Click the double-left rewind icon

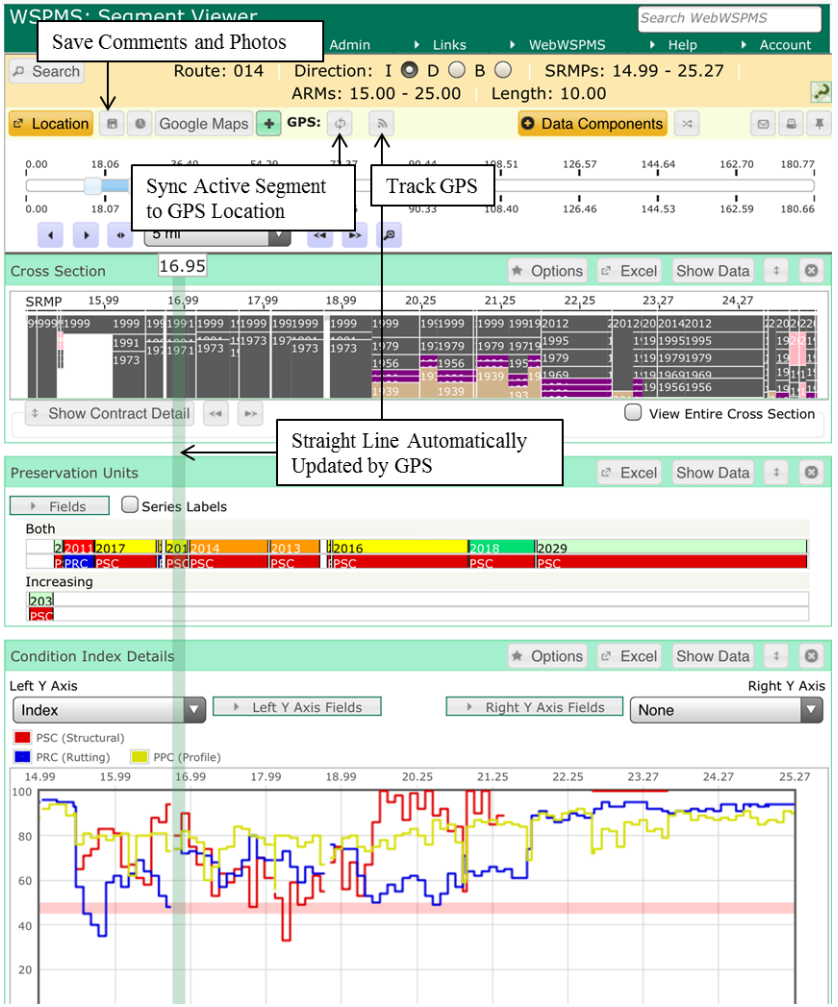(x=320, y=236)
